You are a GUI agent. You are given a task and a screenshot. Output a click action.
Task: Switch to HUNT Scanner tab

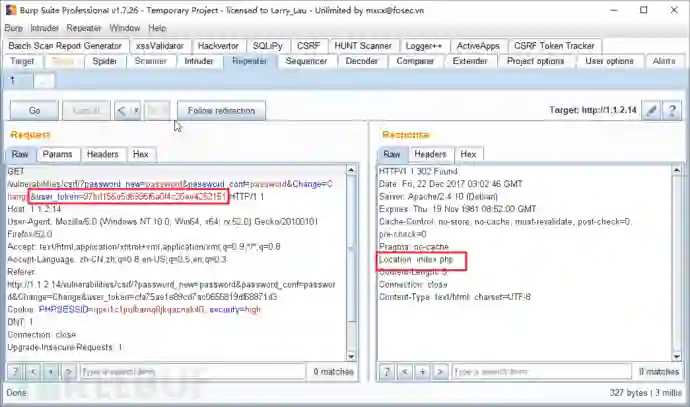[x=363, y=46]
